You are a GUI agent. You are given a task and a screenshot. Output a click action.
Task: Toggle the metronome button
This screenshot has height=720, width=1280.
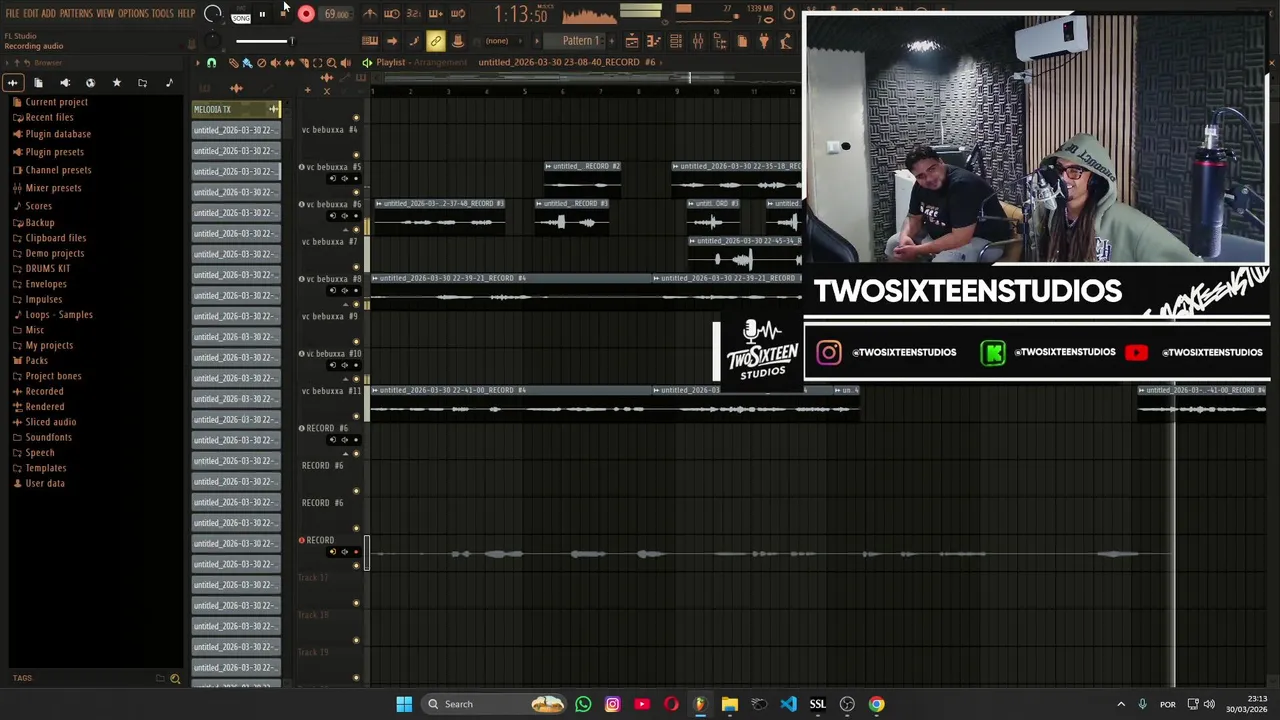pyautogui.click(x=370, y=14)
